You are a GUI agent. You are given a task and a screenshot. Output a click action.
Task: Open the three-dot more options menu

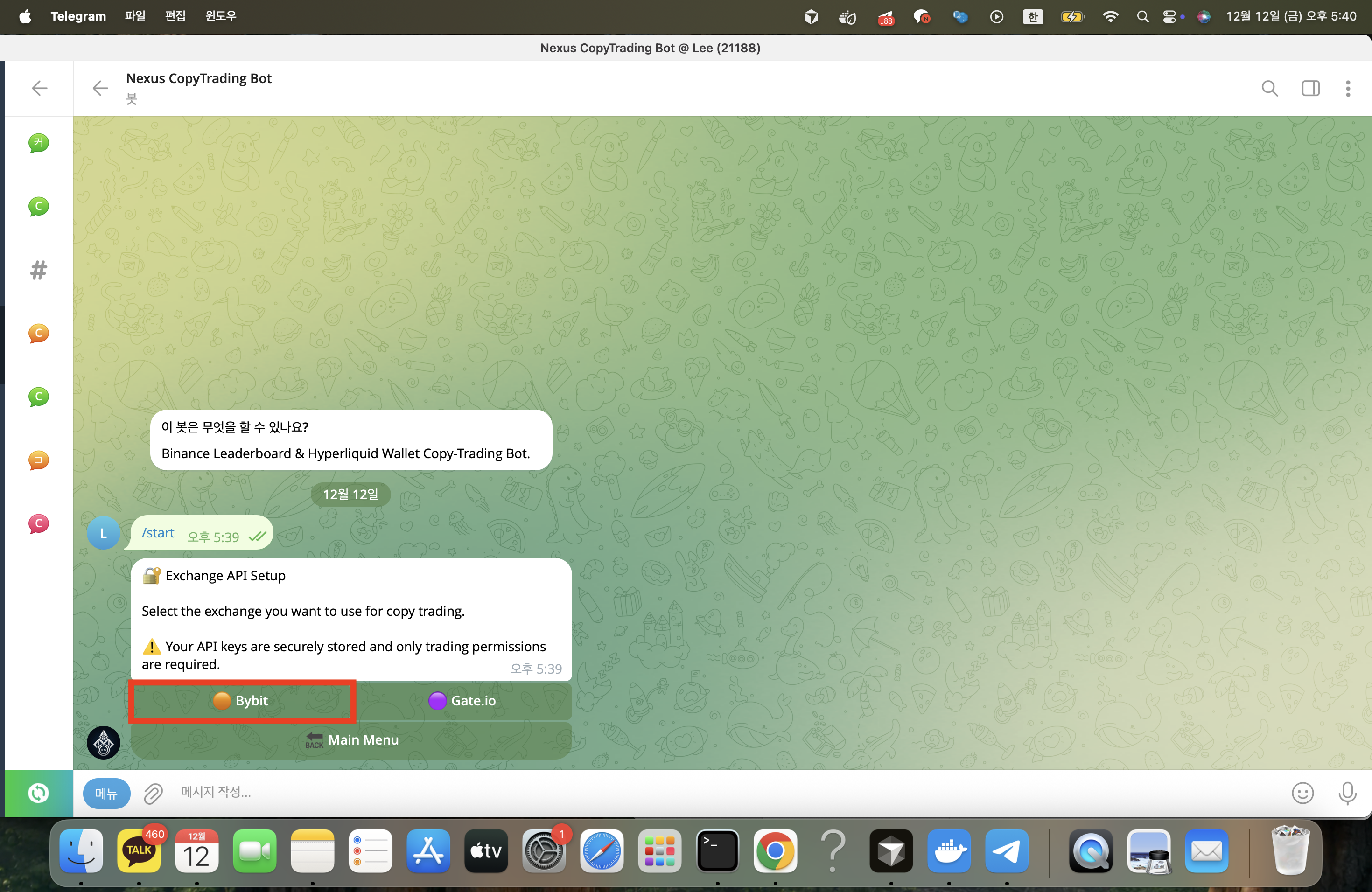click(x=1348, y=88)
